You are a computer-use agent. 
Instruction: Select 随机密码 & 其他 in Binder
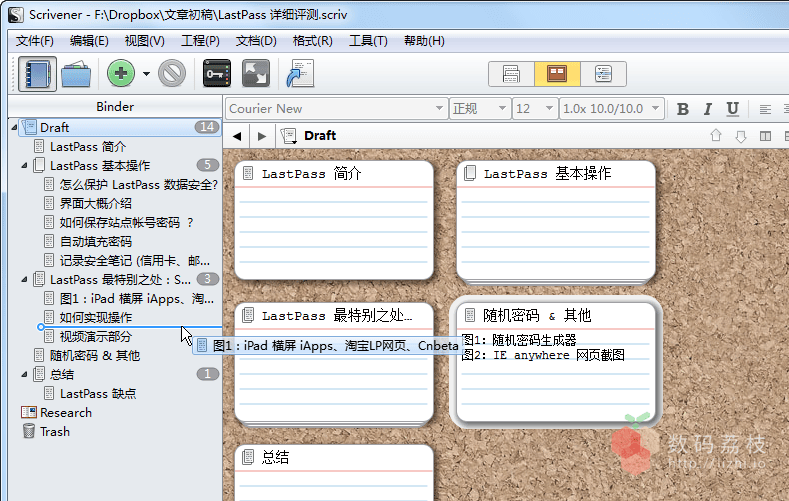(95, 356)
